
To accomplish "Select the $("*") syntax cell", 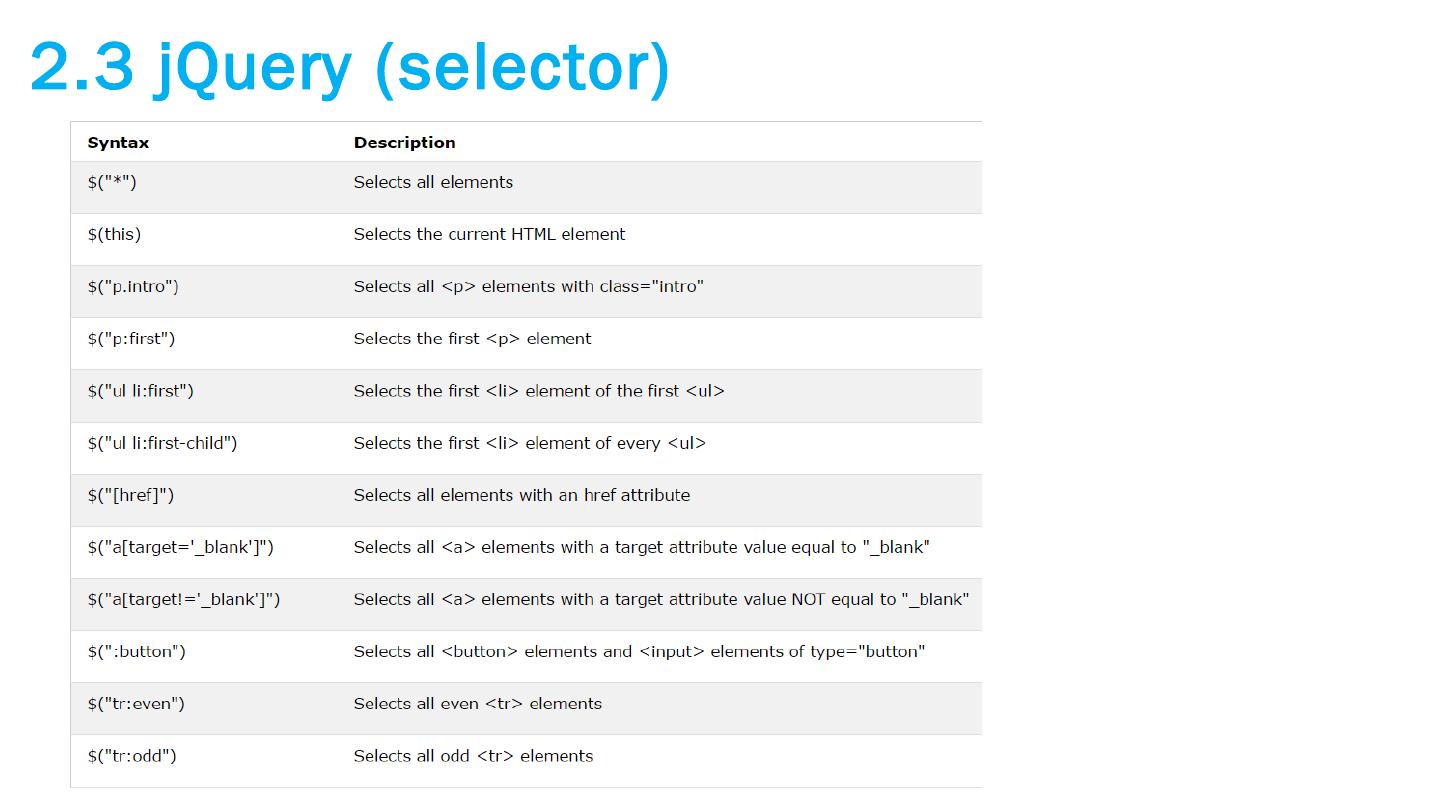I will click(x=112, y=182).
